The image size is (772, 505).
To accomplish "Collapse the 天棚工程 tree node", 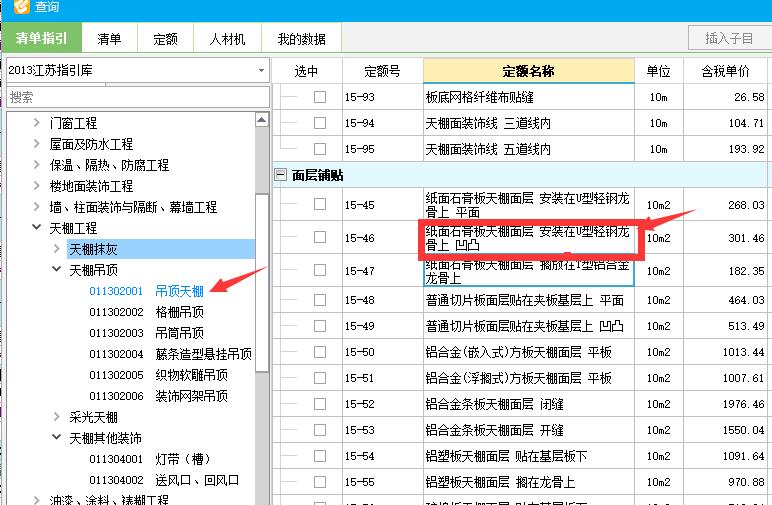I will coord(36,227).
